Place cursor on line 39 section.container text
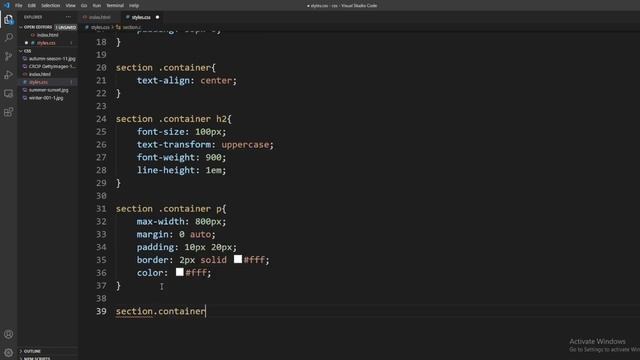 pos(160,311)
